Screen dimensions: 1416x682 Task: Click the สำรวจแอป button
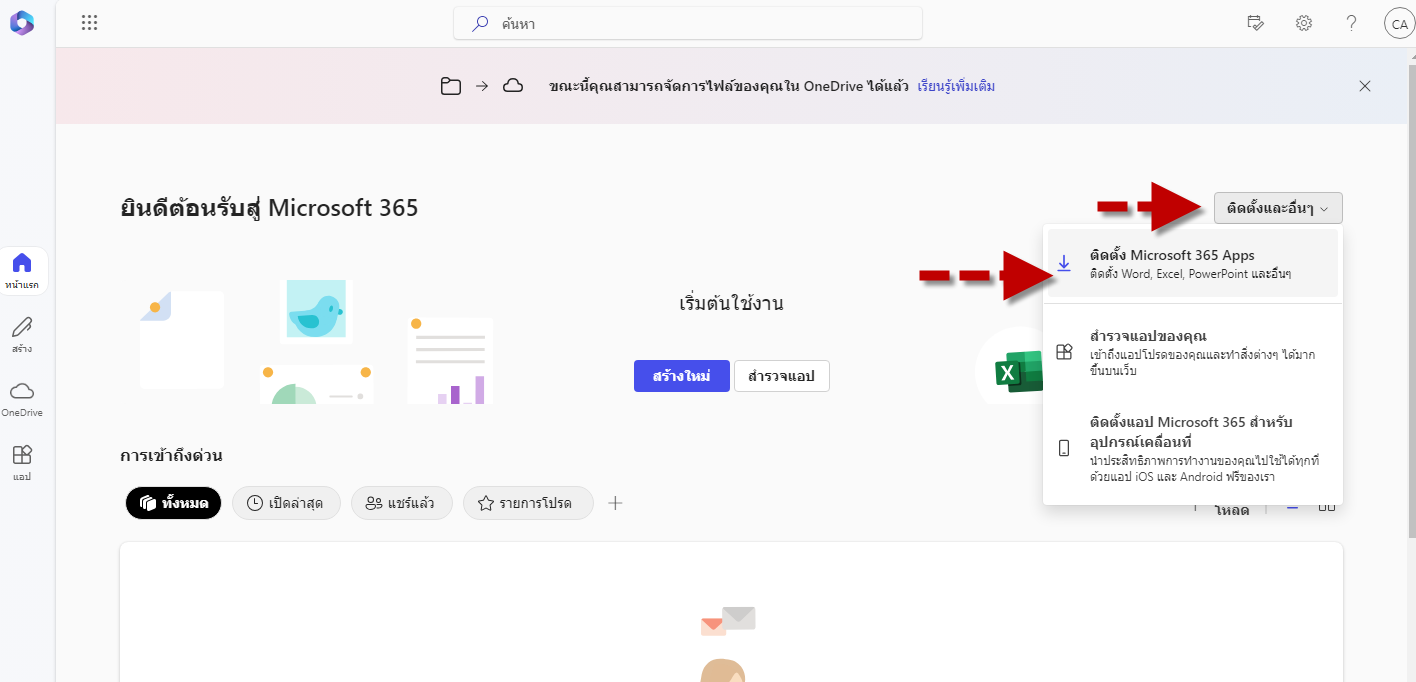[782, 376]
